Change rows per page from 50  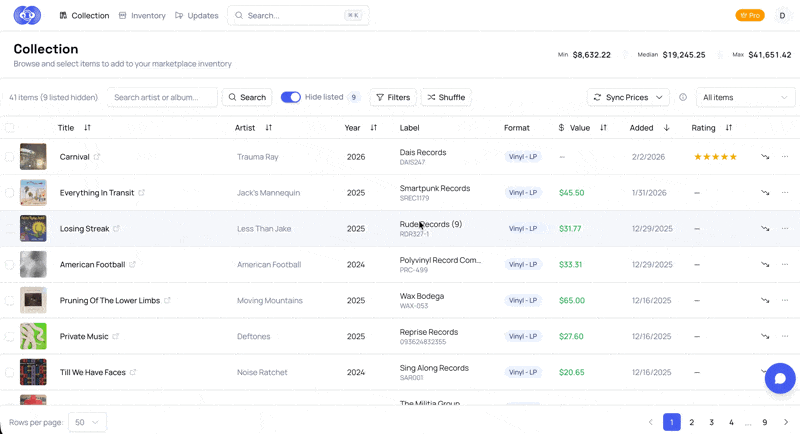coord(88,422)
